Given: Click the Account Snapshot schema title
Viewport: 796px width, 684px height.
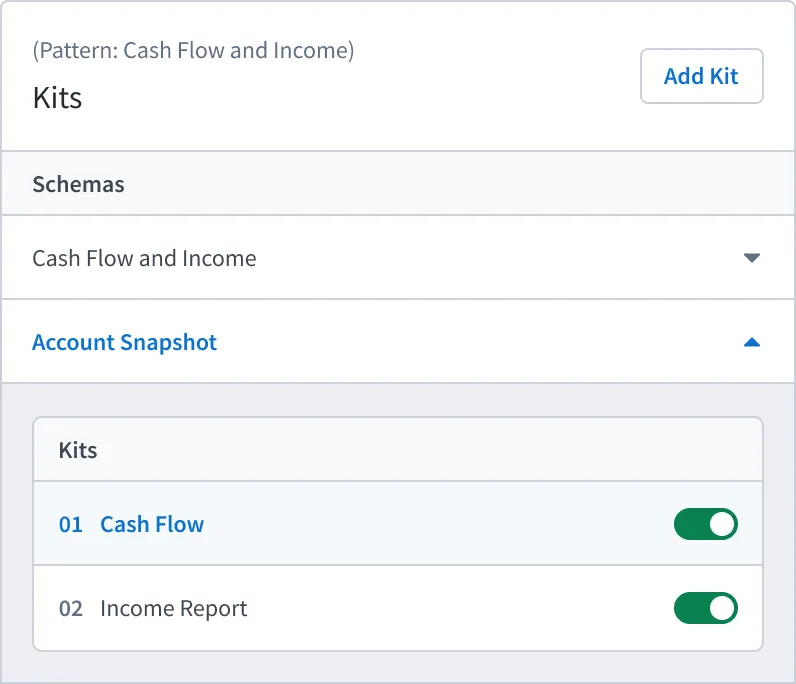Looking at the screenshot, I should 125,342.
